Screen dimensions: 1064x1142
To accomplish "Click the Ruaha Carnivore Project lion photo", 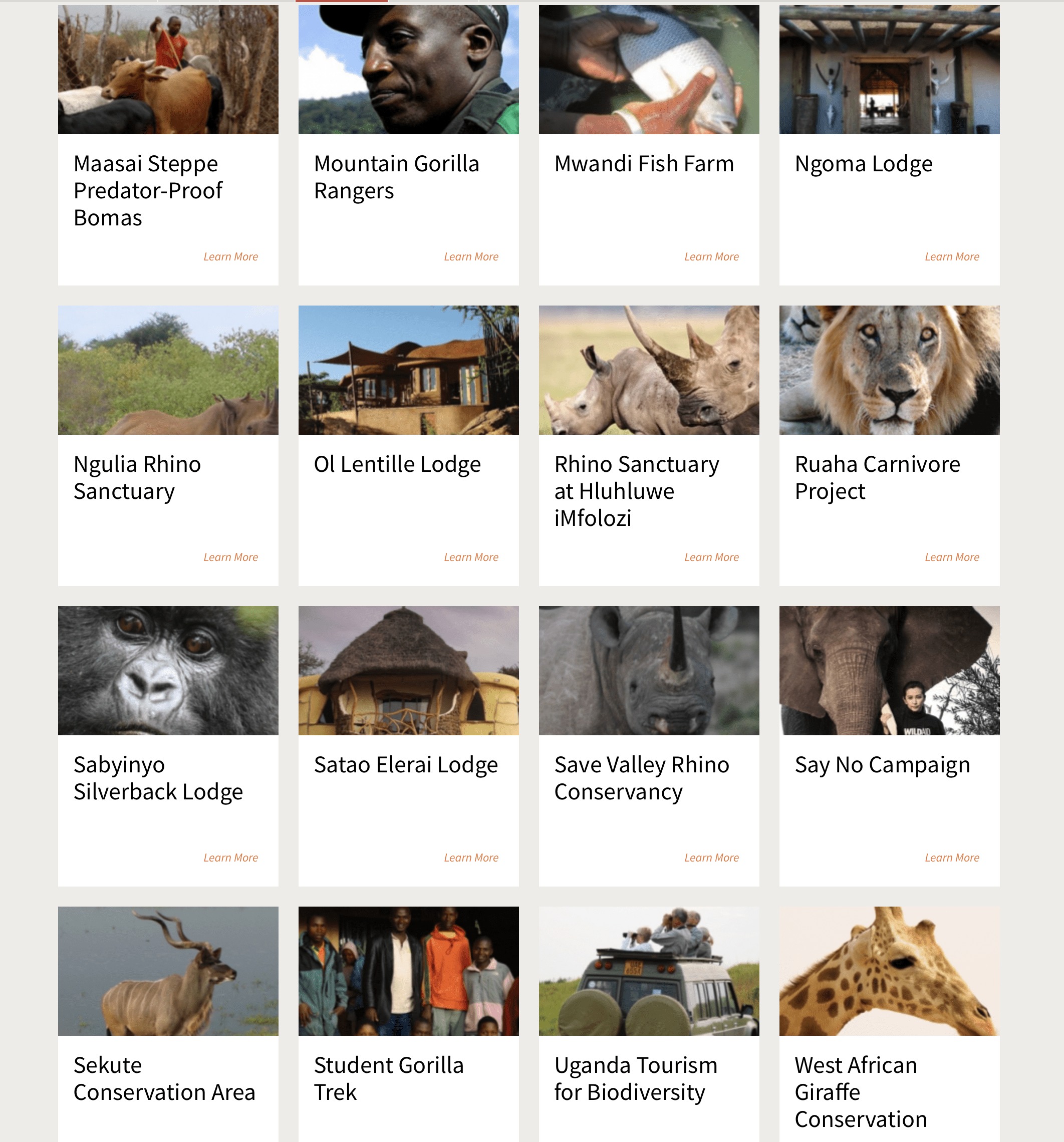I will tap(889, 370).
